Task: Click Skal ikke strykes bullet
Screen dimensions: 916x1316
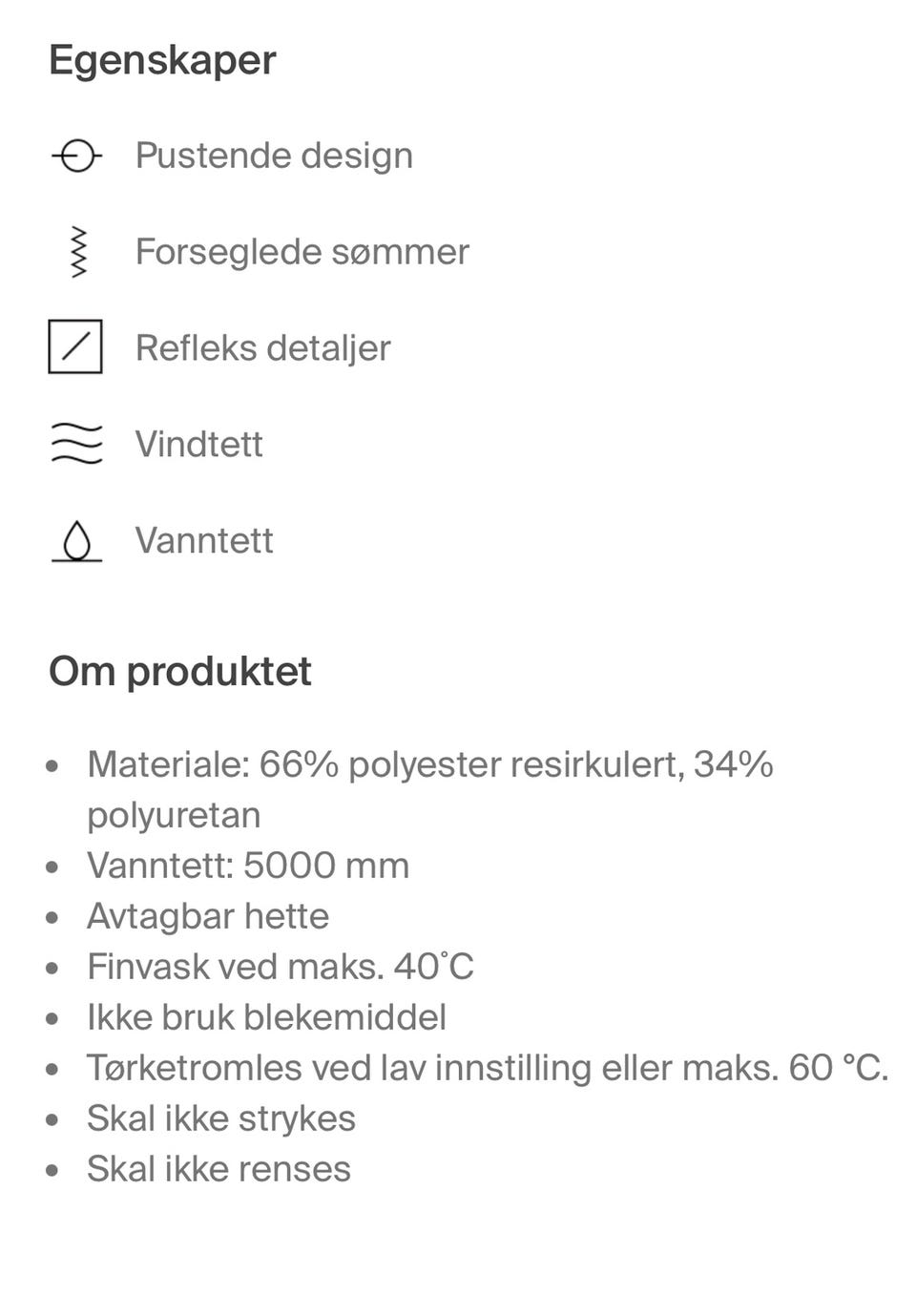Action: pyautogui.click(x=221, y=1118)
